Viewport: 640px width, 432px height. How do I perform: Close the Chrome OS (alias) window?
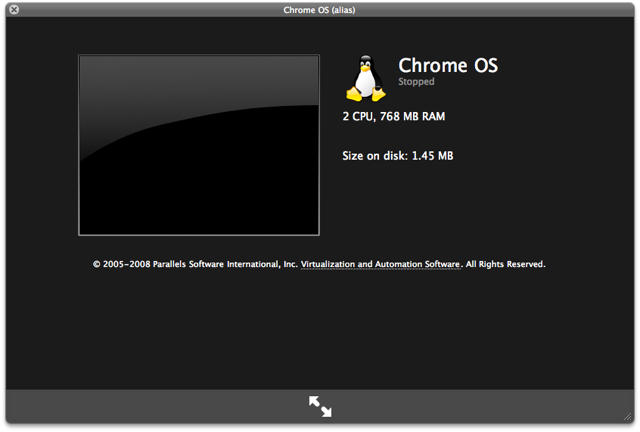(12, 9)
